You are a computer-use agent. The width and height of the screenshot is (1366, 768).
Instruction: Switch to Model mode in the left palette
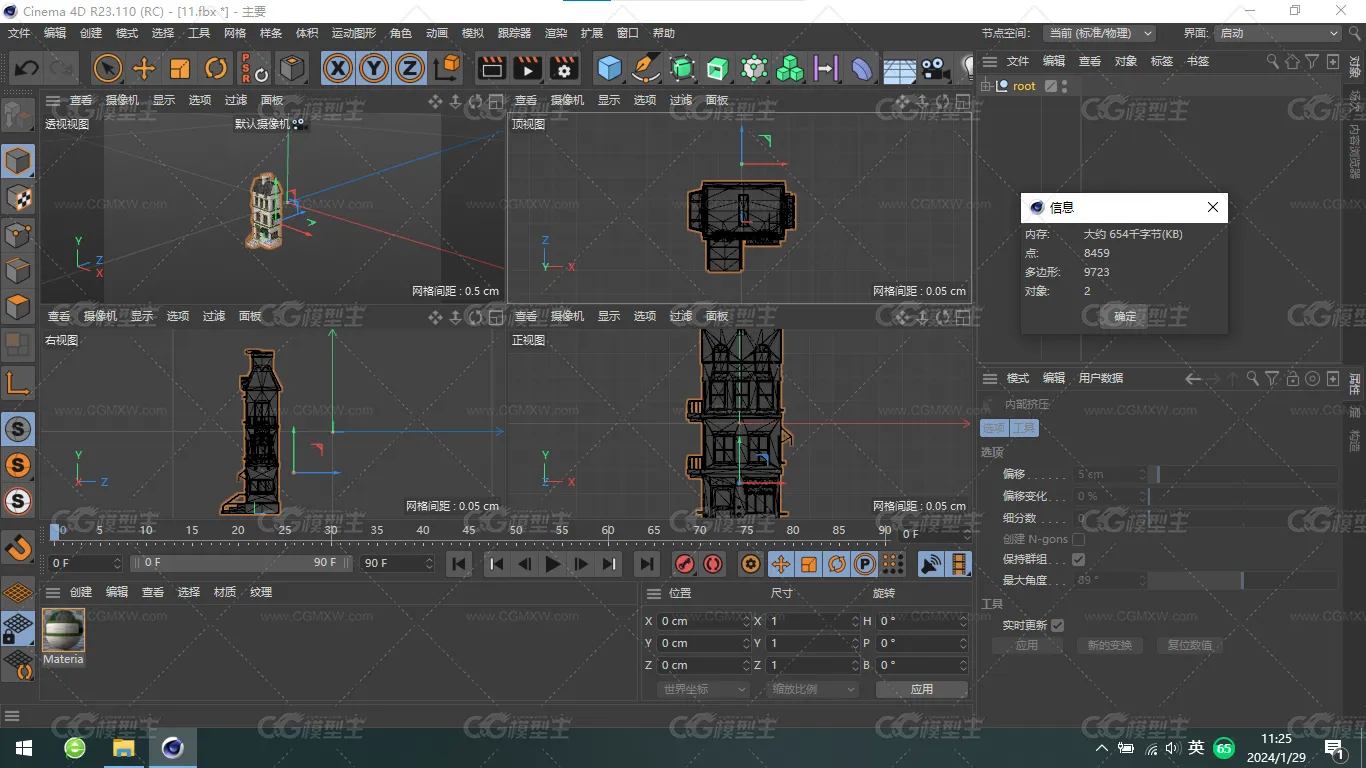(18, 161)
